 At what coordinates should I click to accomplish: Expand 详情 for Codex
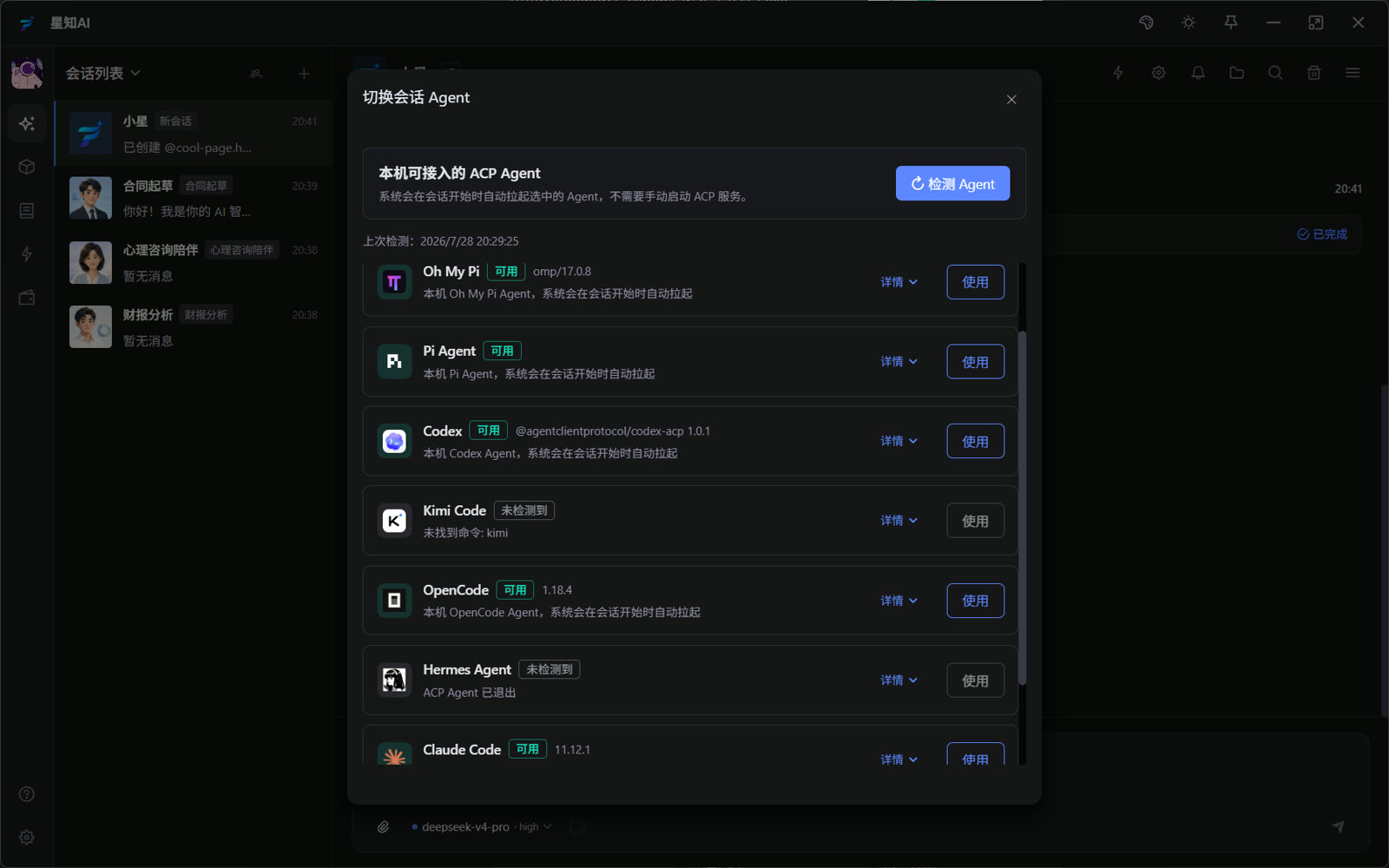point(899,441)
